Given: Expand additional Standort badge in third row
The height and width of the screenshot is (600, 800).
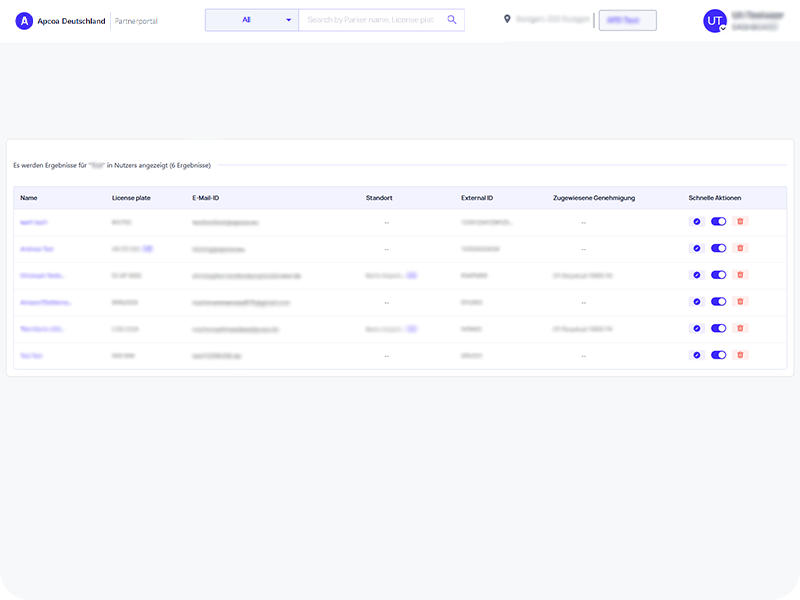Looking at the screenshot, I should [411, 274].
